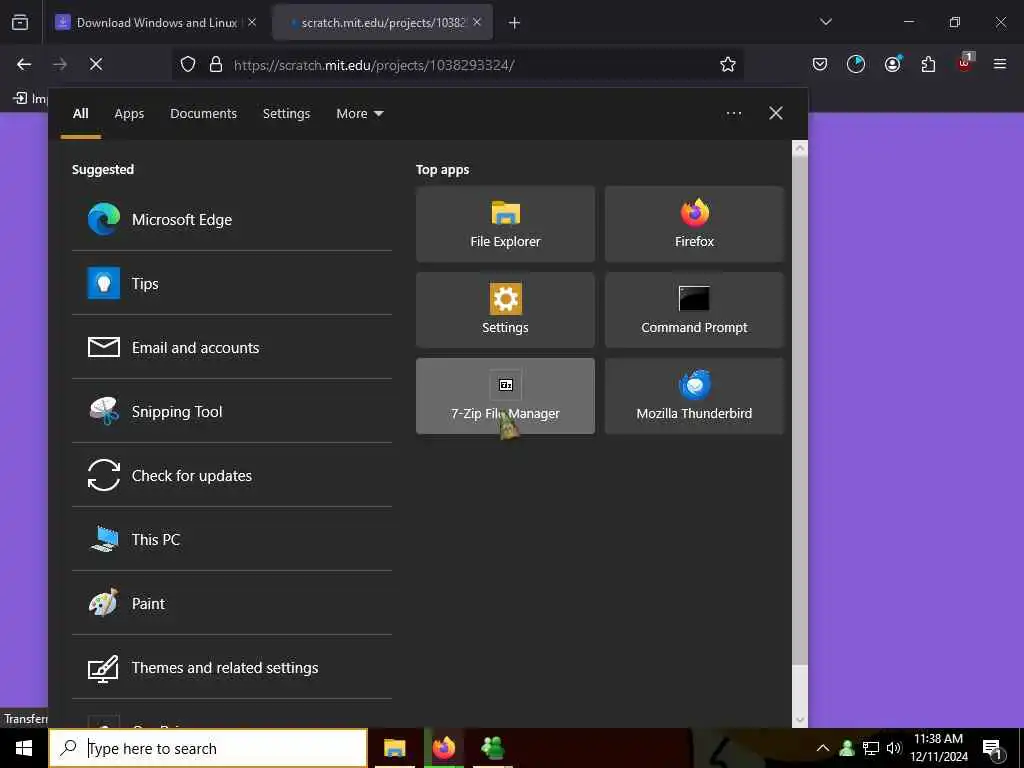Screen dimensions: 1024x768
Task: Open Firefox tile in Top apps
Action: (694, 224)
